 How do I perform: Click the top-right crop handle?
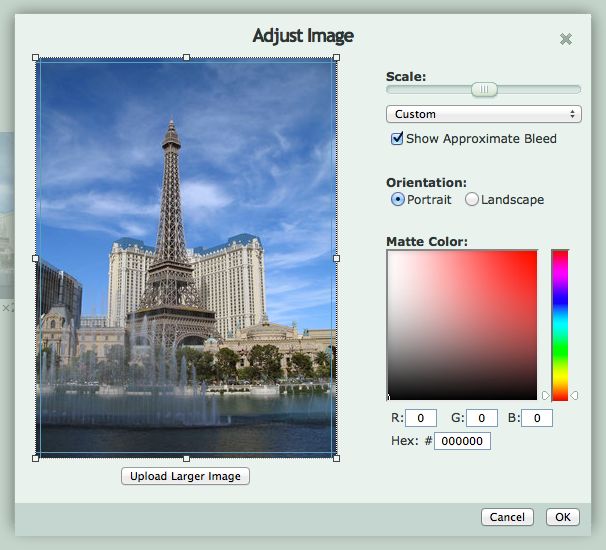coord(337,58)
